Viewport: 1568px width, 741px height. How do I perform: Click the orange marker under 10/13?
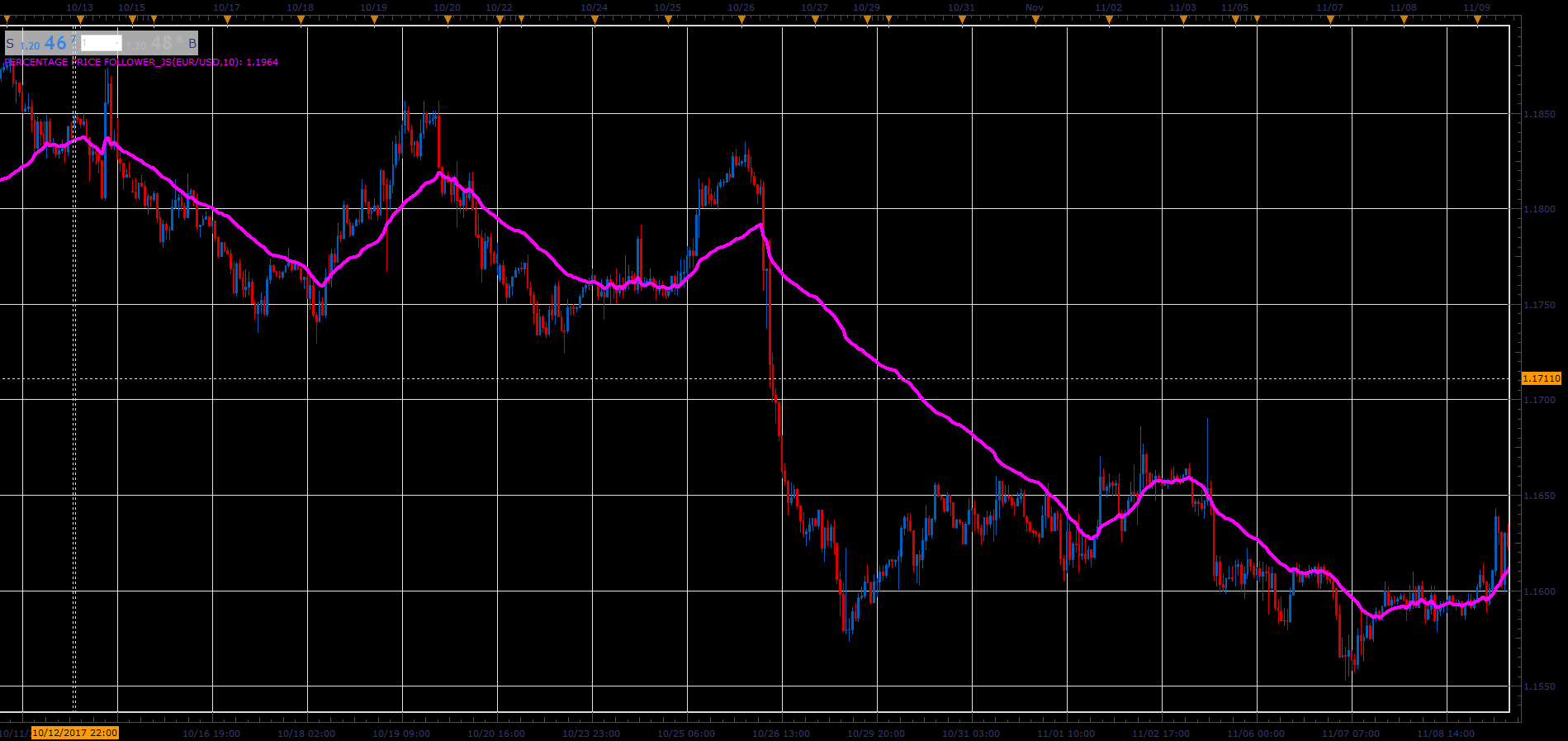click(80, 19)
